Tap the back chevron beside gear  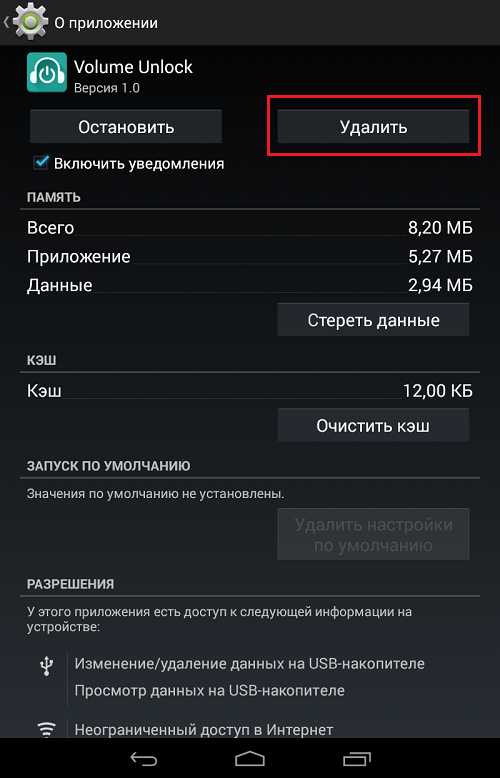[x=6, y=22]
